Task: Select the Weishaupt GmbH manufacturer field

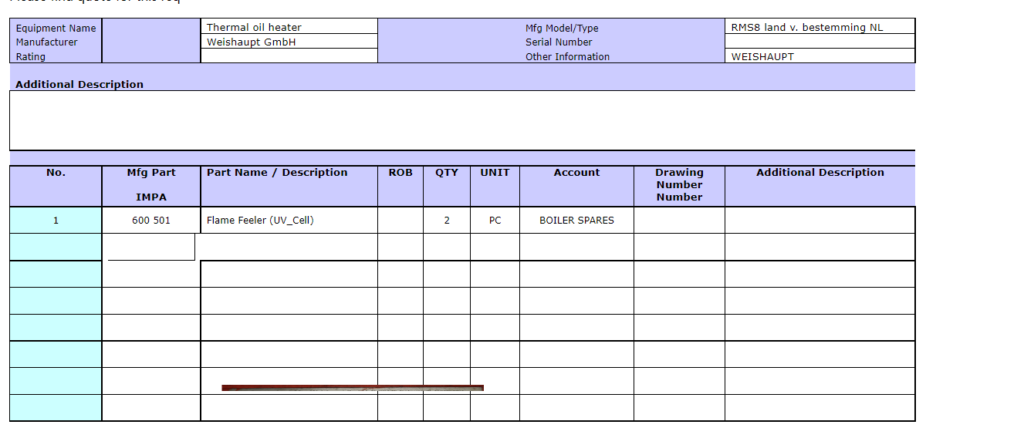Action: click(289, 42)
